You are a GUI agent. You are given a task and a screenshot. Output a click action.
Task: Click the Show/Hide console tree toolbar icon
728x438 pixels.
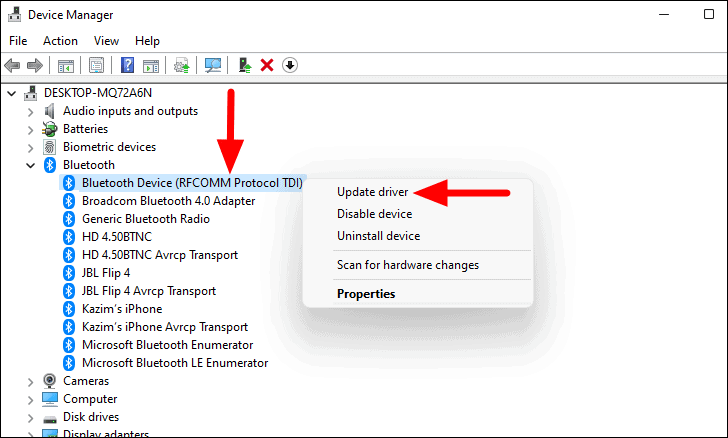tap(65, 65)
